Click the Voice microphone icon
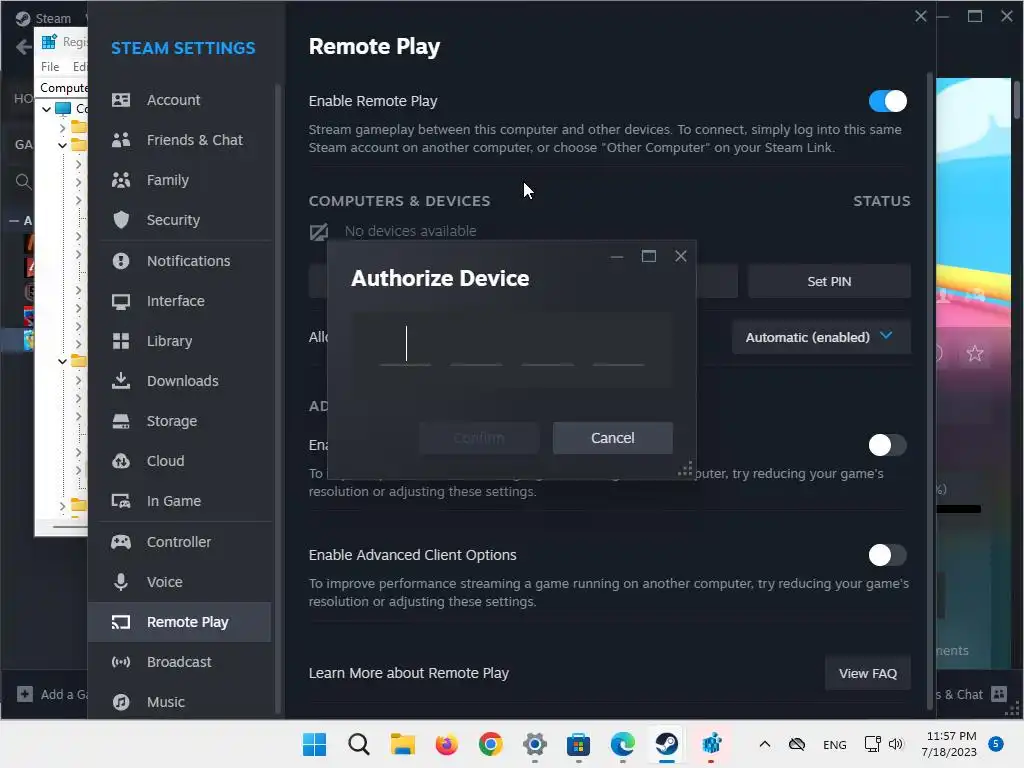This screenshot has height=768, width=1024. pos(121,582)
